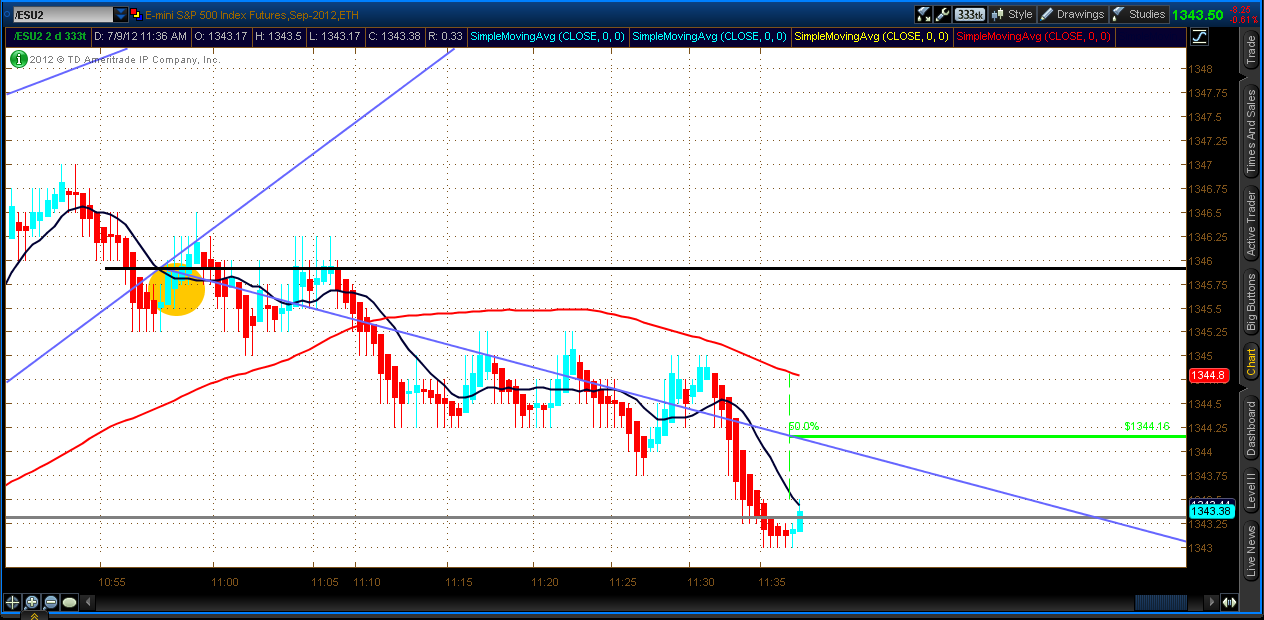Click the scroll left arrow at bottom
This screenshot has width=1264, height=620.
click(x=87, y=602)
